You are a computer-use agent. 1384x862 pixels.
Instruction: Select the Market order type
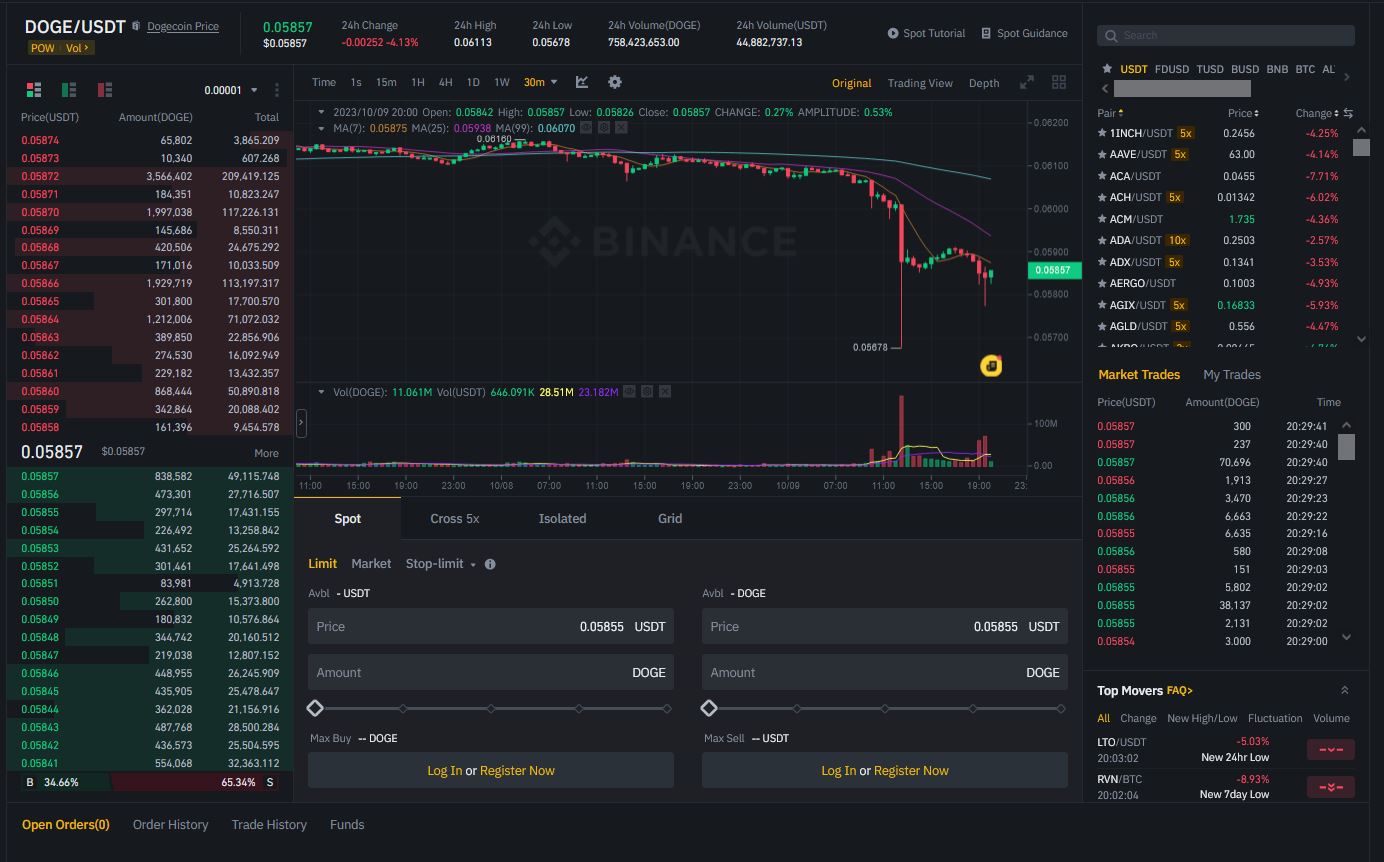pos(371,564)
